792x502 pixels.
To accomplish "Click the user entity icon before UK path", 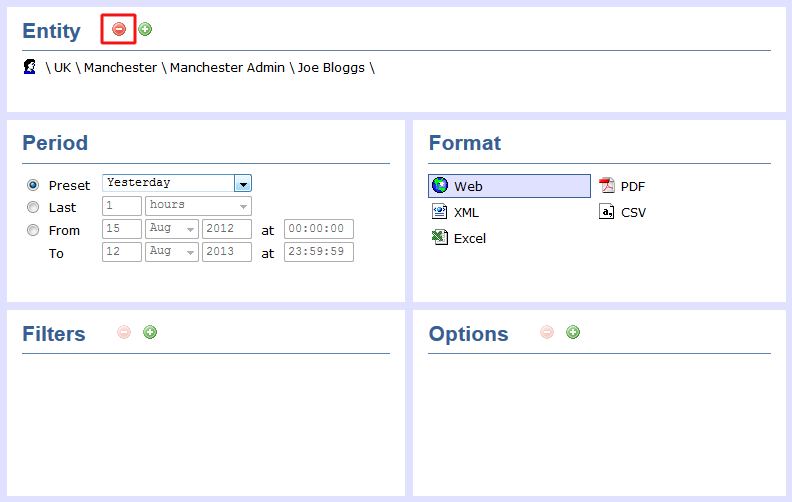I will 30,67.
